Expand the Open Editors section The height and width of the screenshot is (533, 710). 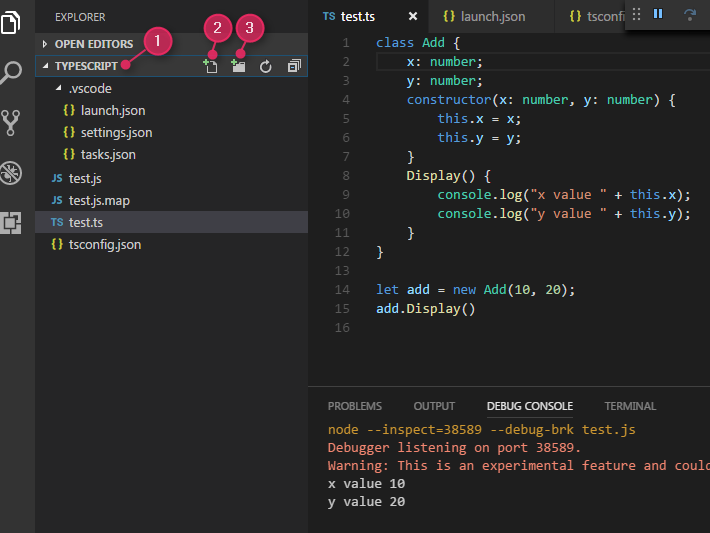93,44
